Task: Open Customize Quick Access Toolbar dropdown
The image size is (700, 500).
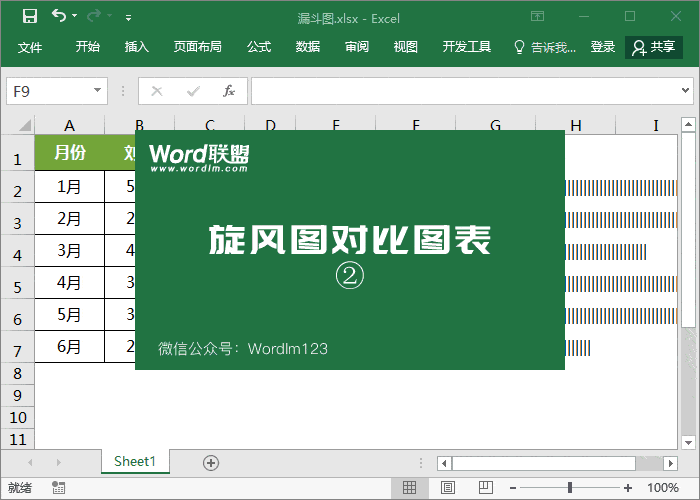Action: pos(129,18)
